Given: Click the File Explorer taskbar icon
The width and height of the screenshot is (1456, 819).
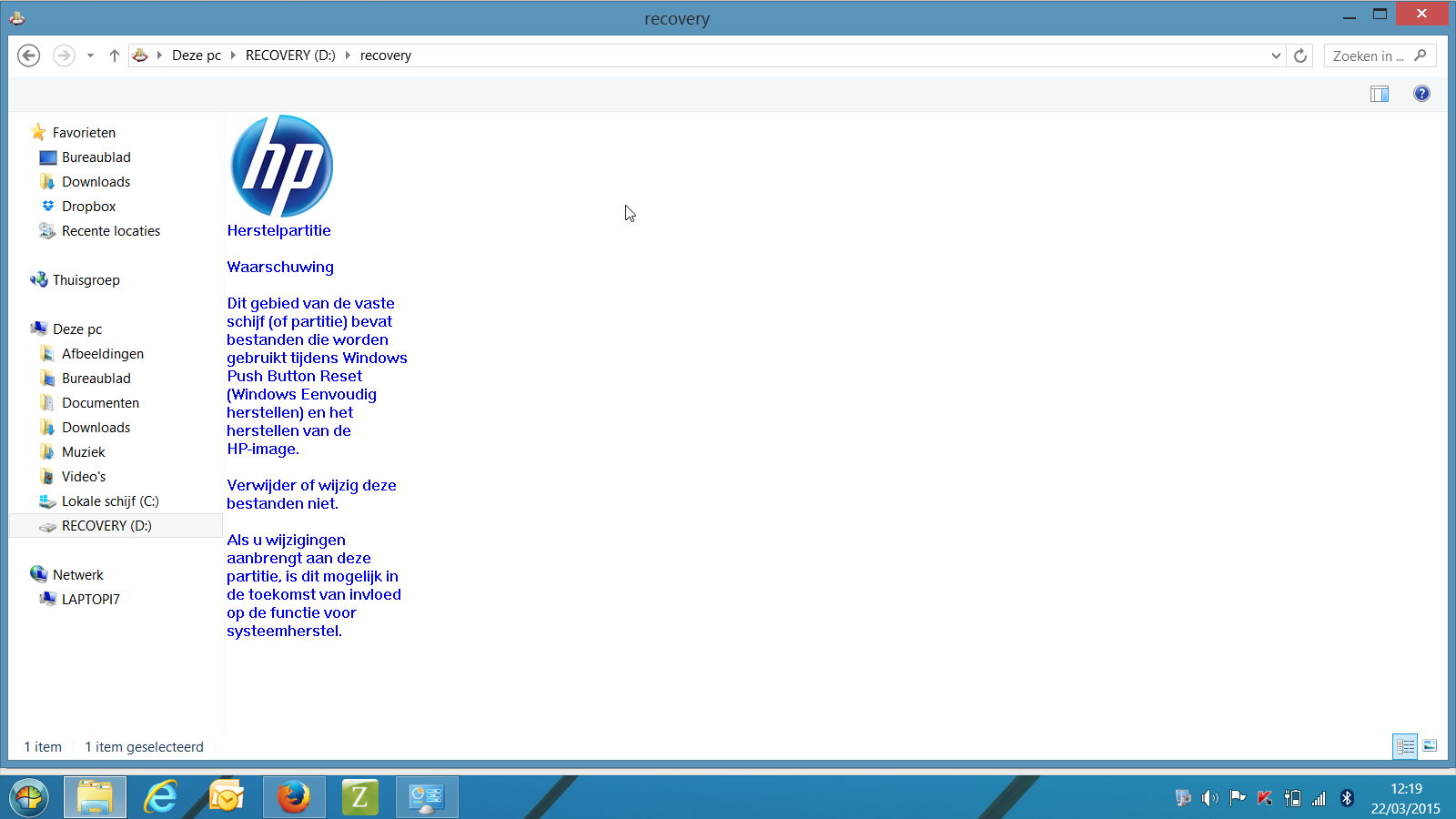Looking at the screenshot, I should tap(95, 797).
